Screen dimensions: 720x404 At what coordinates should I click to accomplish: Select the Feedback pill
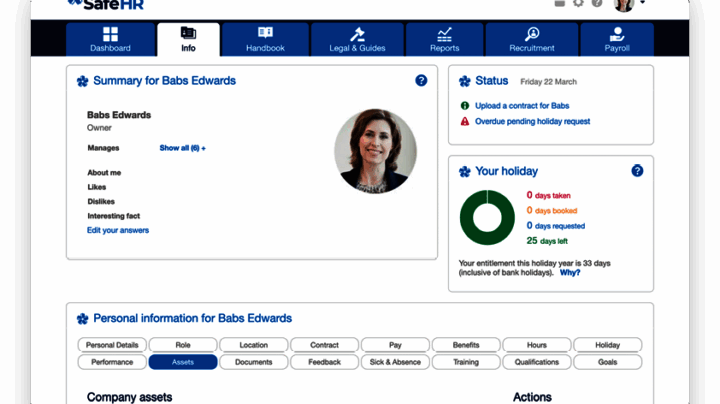(x=324, y=362)
